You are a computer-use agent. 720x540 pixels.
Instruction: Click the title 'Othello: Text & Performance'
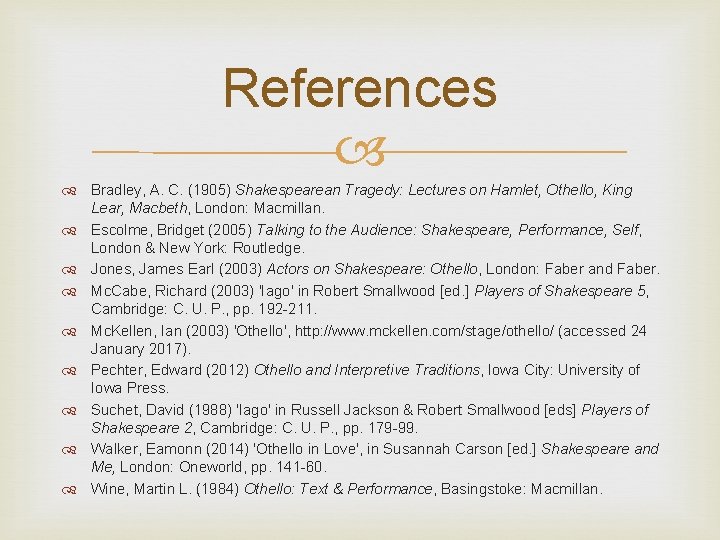pyautogui.click(x=338, y=489)
